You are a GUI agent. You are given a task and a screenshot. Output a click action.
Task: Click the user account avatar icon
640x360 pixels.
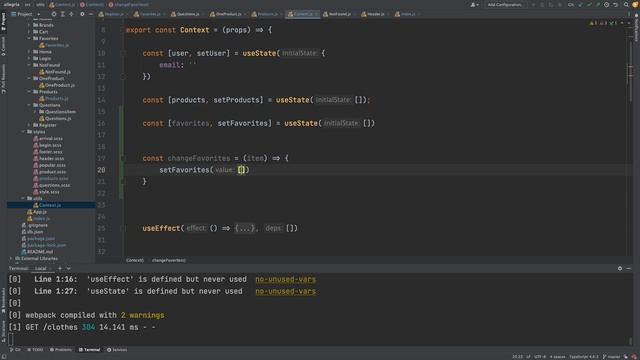[635, 5]
